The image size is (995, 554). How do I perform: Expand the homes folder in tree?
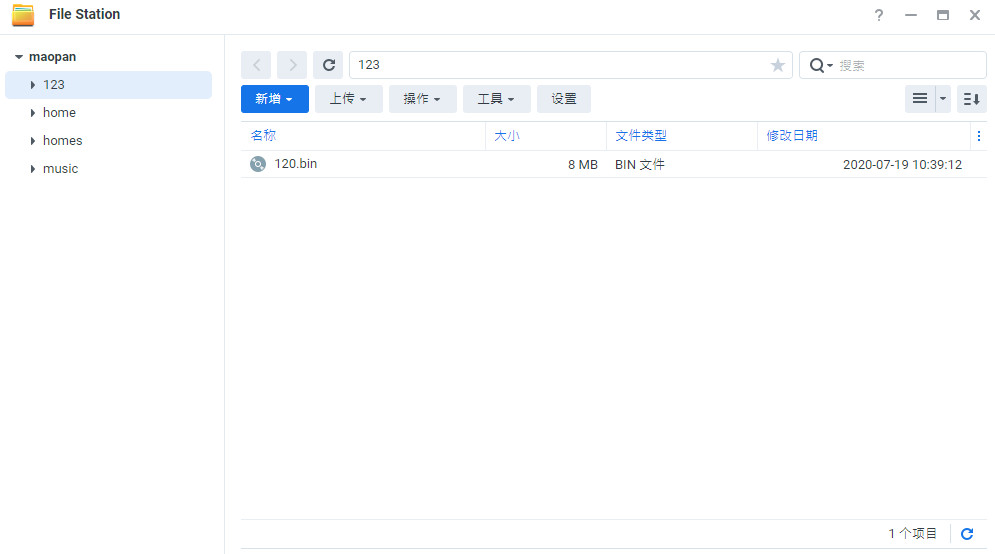(33, 141)
